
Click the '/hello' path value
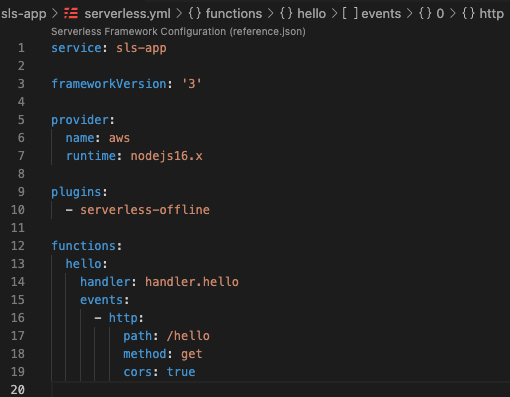click(188, 336)
